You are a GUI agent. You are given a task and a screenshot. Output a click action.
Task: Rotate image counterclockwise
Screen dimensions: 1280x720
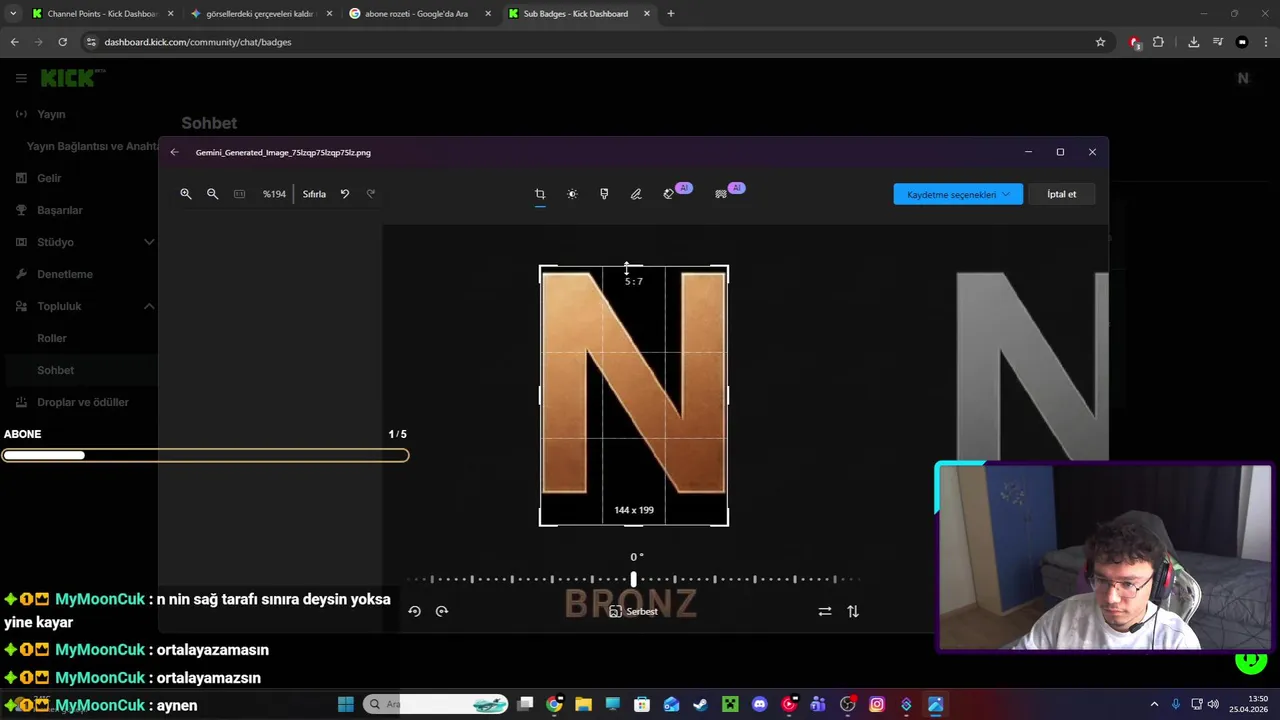click(x=415, y=611)
